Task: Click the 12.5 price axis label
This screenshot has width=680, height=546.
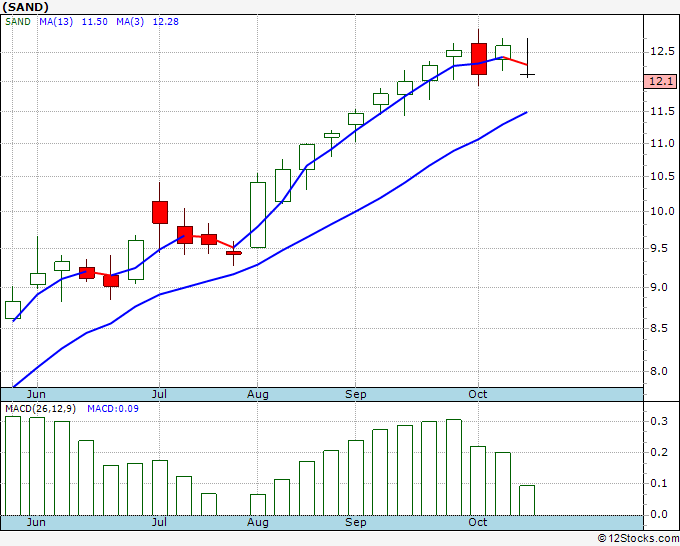Action: 662,52
